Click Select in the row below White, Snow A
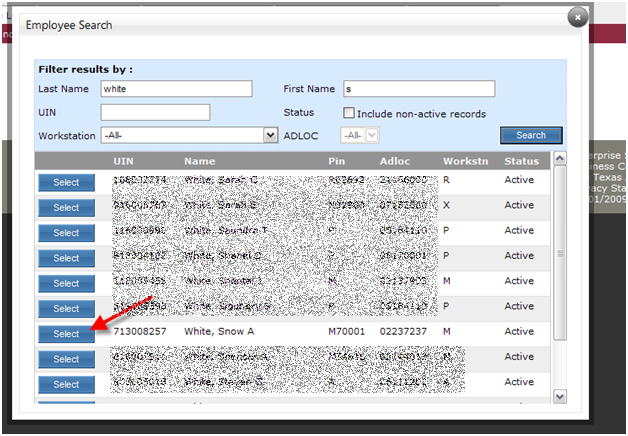Viewport: 628px width, 436px height. [66, 359]
